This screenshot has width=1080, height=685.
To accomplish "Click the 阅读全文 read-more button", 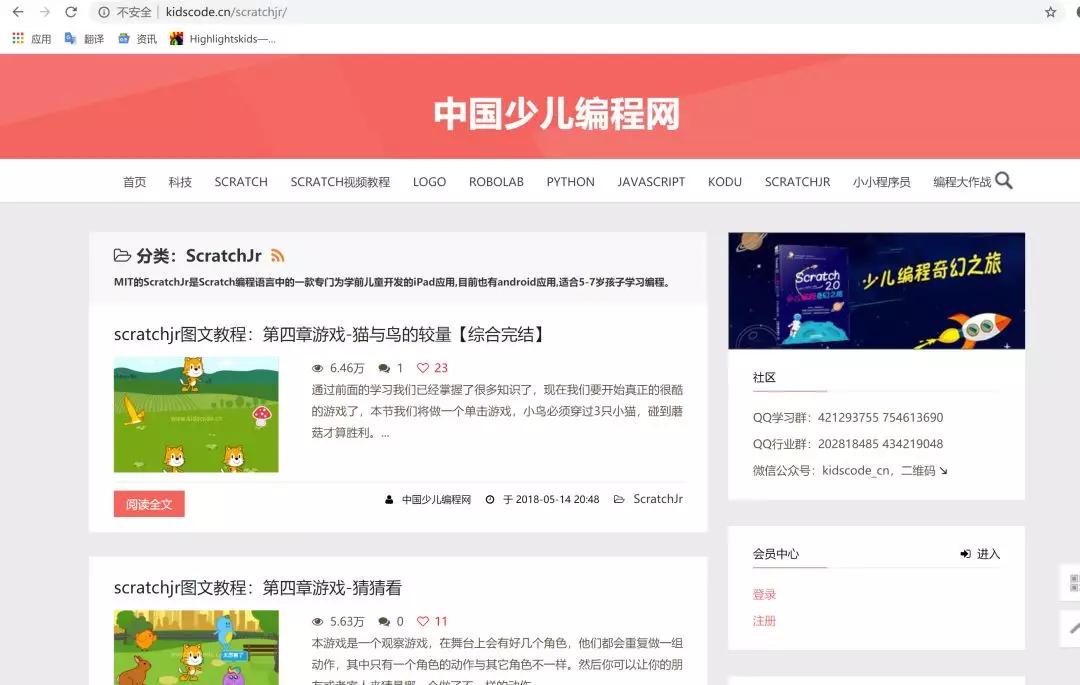I will click(148, 505).
